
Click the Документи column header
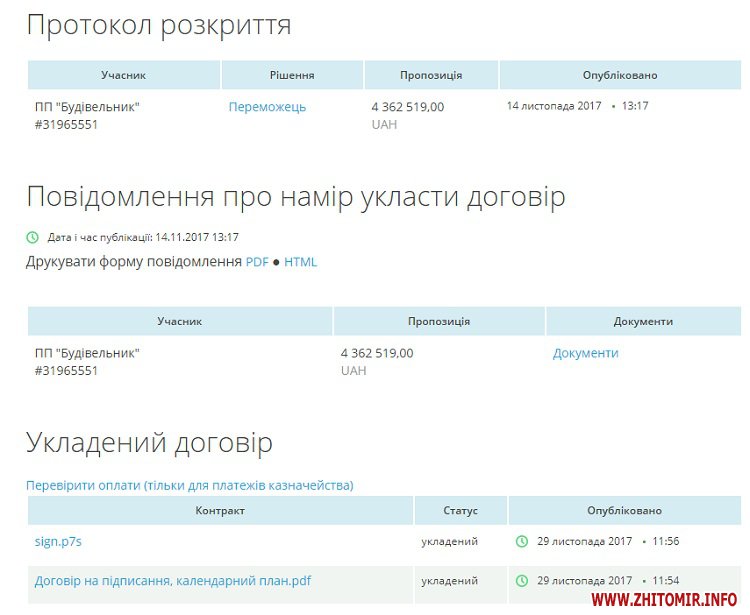(x=642, y=322)
